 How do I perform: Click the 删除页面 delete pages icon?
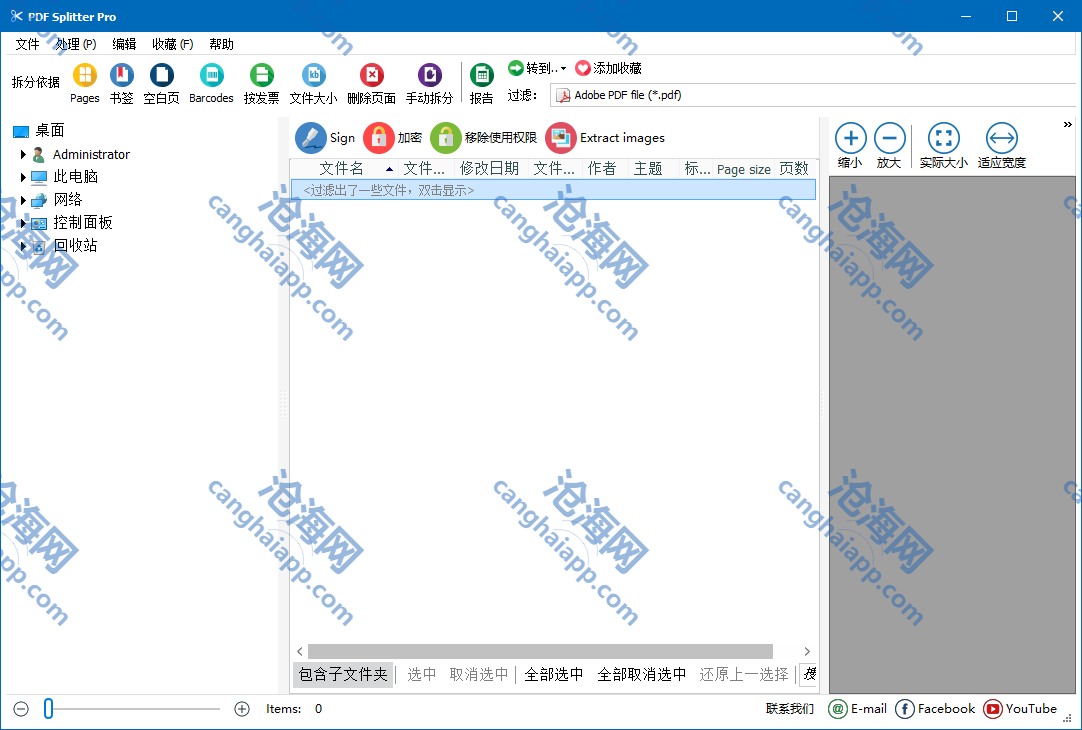point(371,76)
